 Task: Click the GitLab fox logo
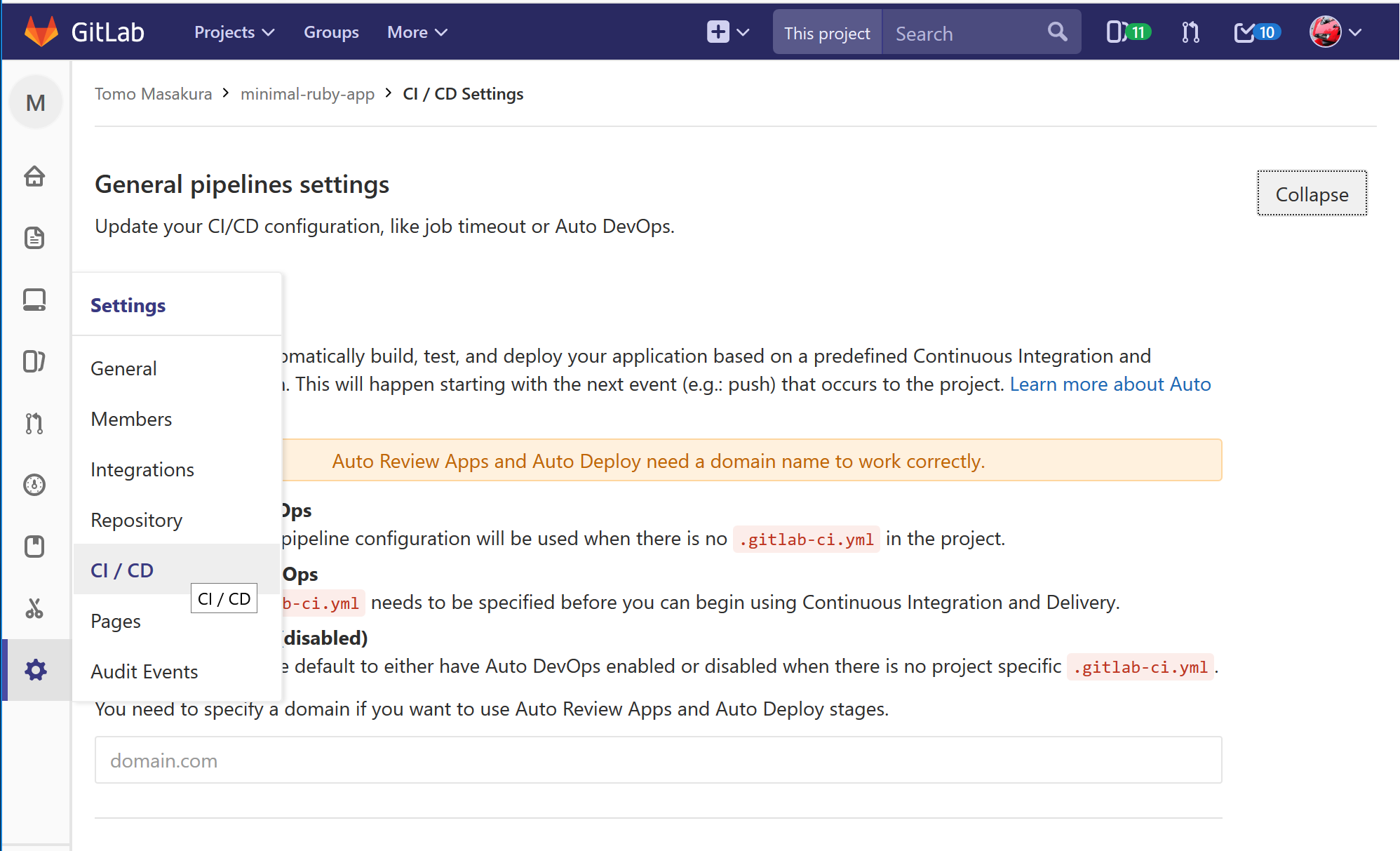[41, 32]
